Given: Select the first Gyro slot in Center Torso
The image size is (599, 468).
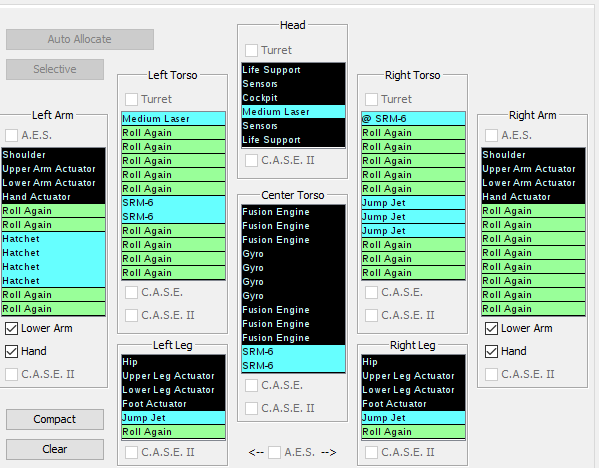Looking at the screenshot, I should [x=293, y=254].
